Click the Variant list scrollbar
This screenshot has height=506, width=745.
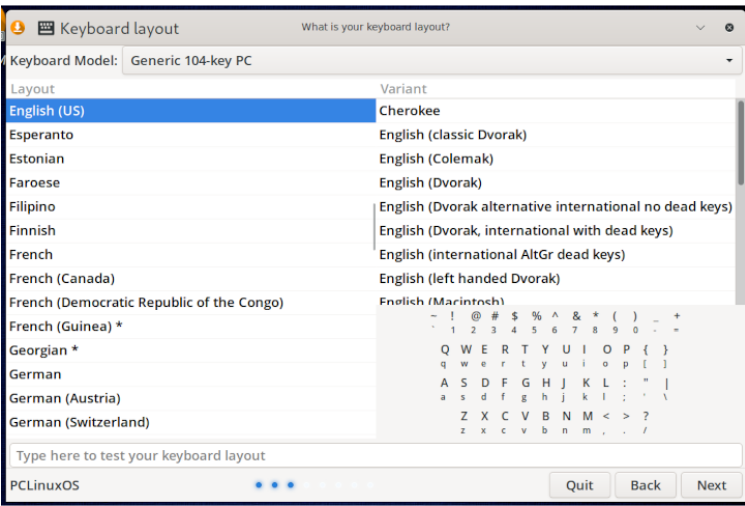pos(740,143)
